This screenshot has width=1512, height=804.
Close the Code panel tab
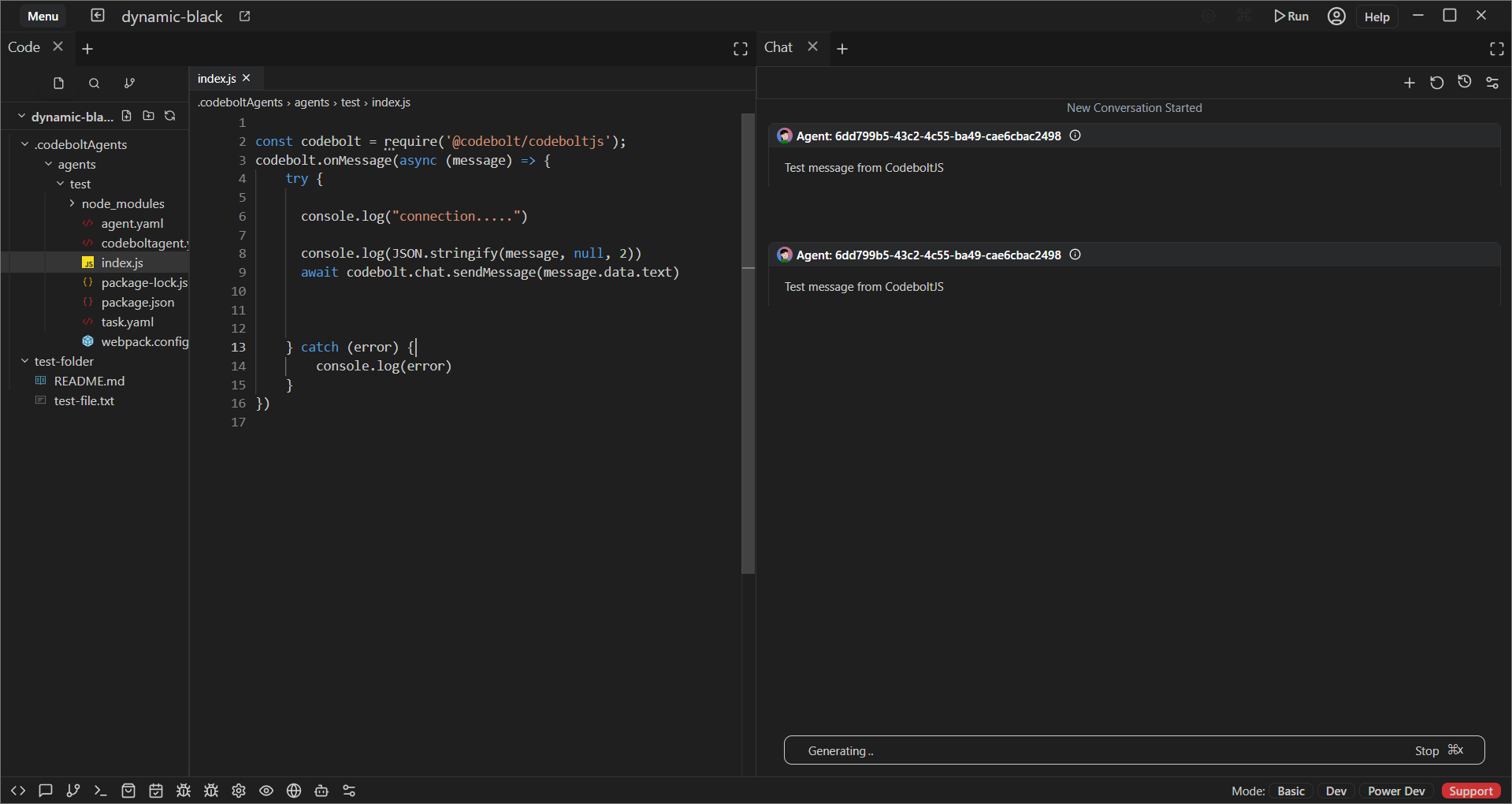point(58,47)
